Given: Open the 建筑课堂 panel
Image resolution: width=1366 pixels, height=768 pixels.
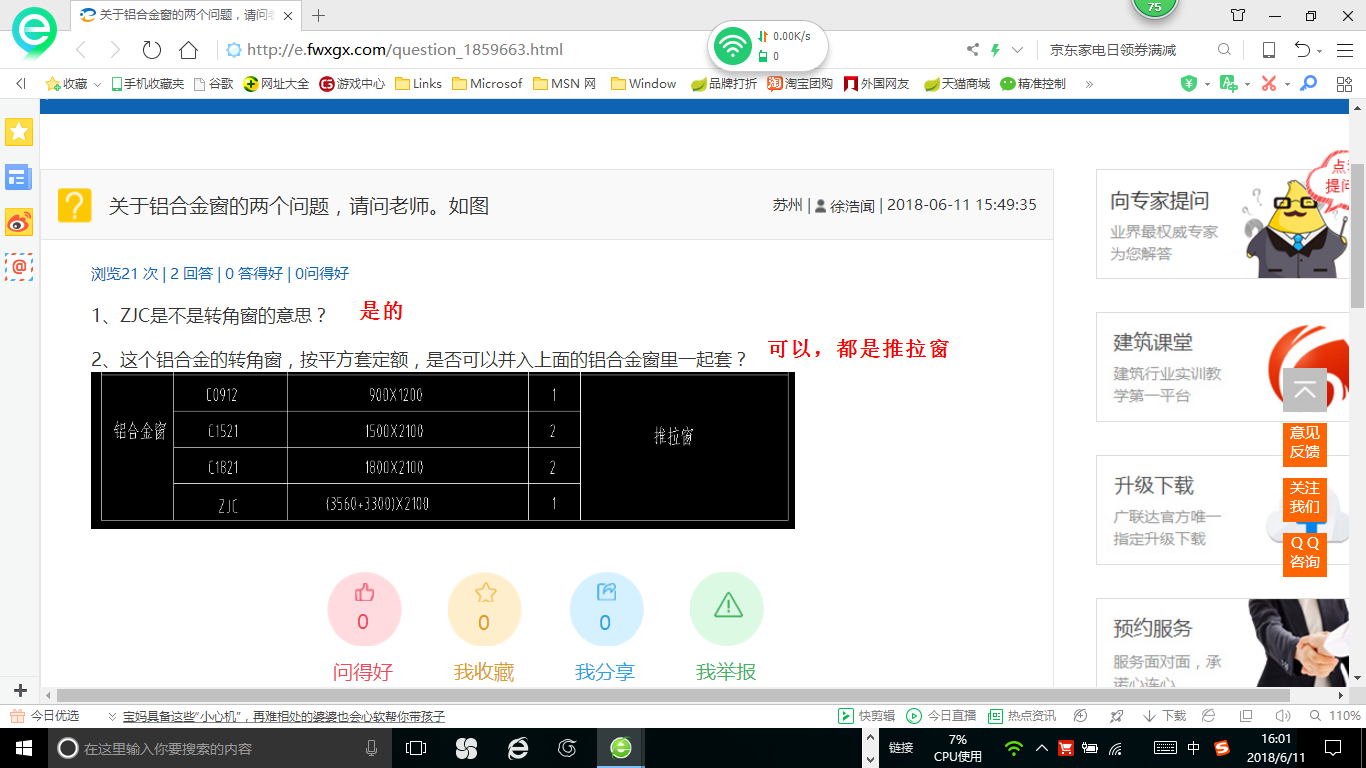Looking at the screenshot, I should coord(1222,367).
